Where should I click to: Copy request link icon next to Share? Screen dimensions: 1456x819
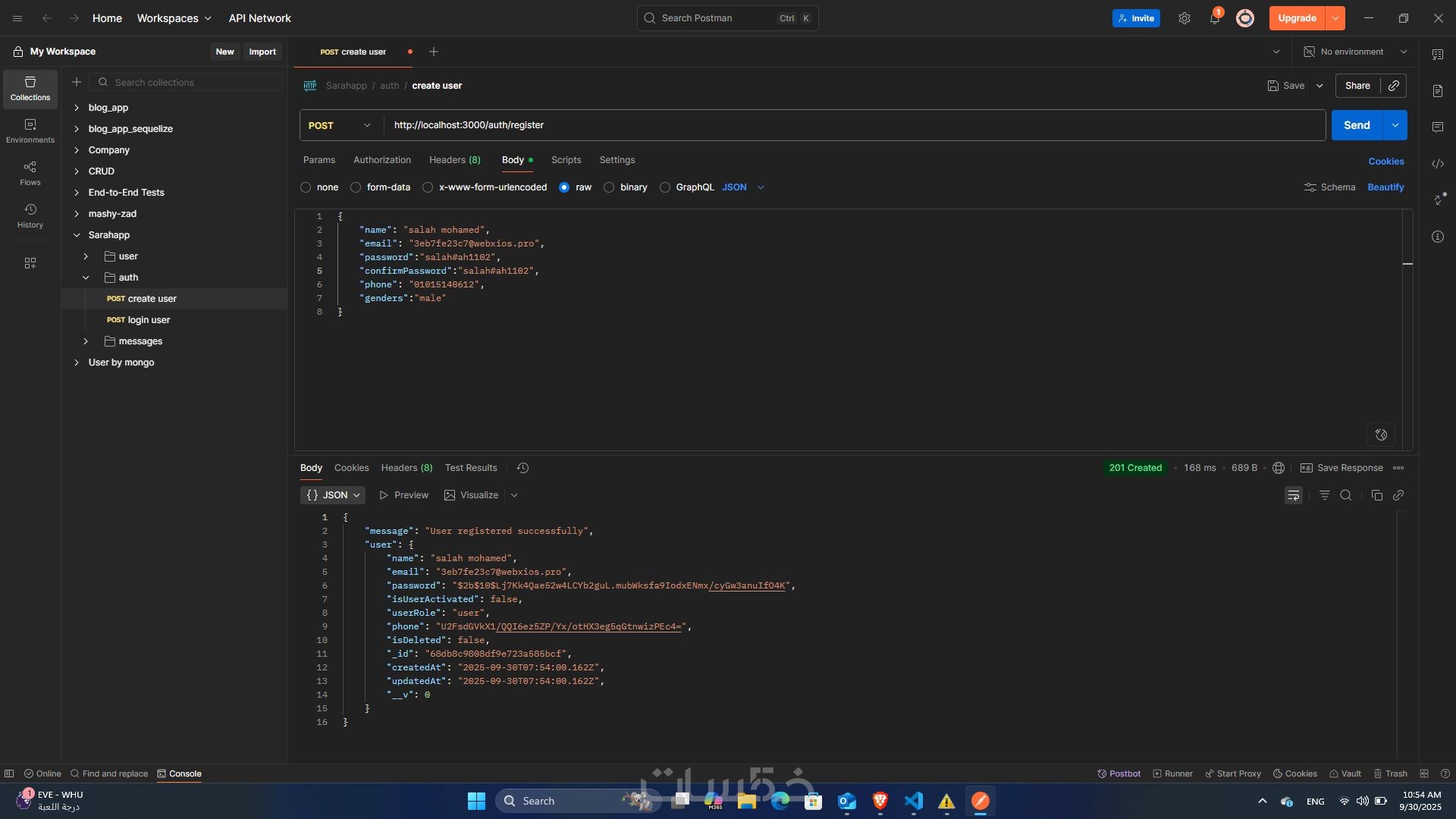1394,86
